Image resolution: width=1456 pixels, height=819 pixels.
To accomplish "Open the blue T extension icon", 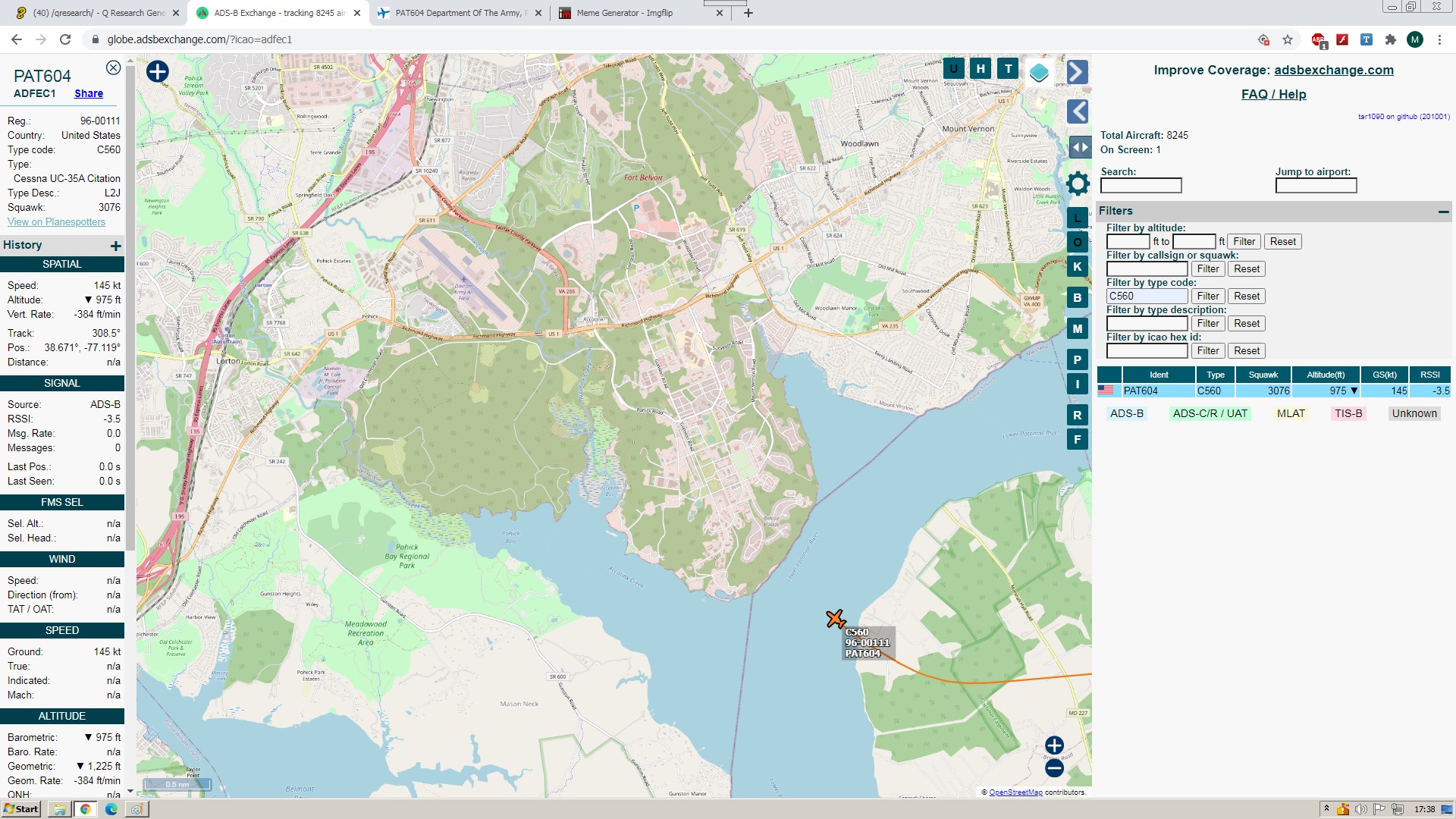I will (x=1367, y=39).
